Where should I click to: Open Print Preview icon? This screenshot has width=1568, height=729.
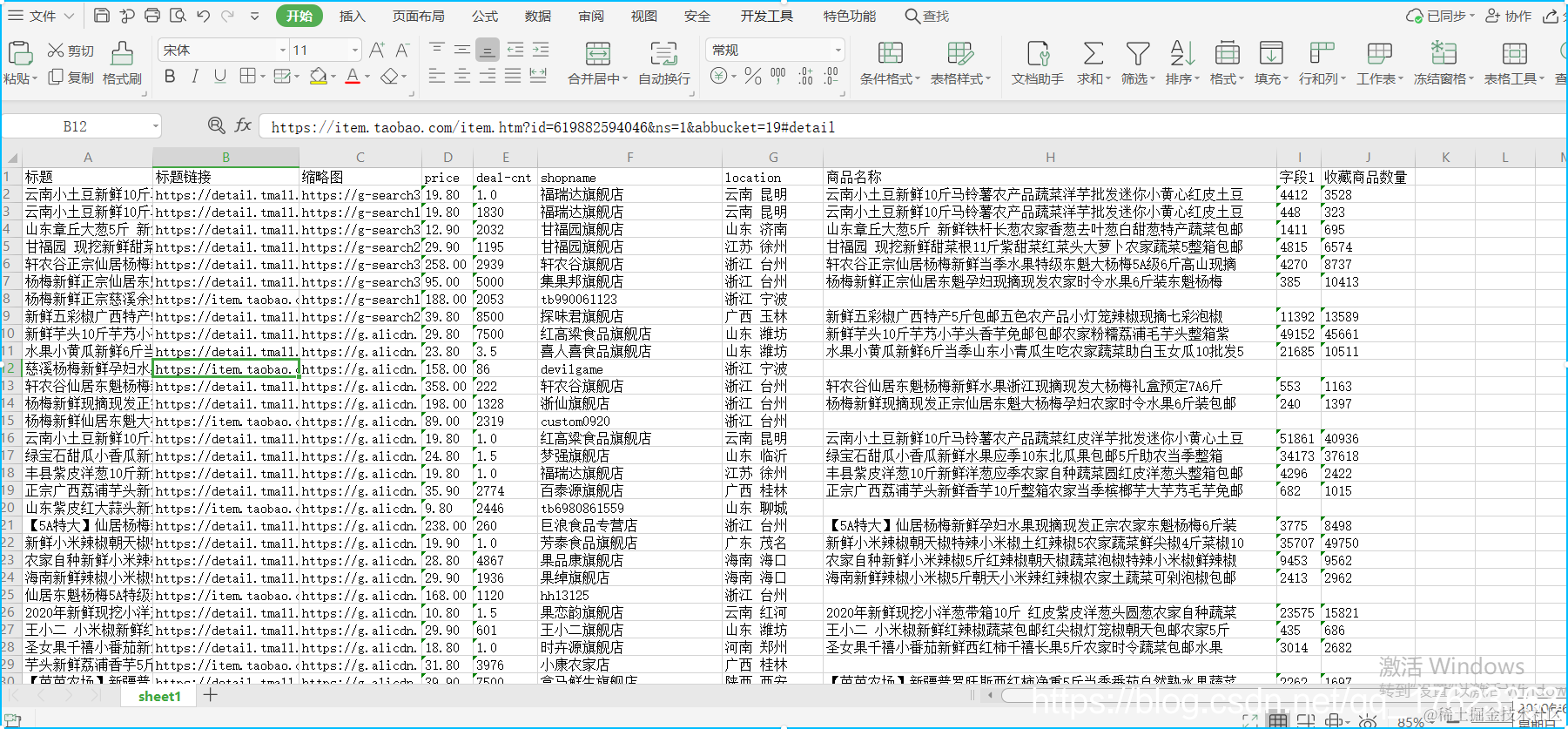[178, 16]
